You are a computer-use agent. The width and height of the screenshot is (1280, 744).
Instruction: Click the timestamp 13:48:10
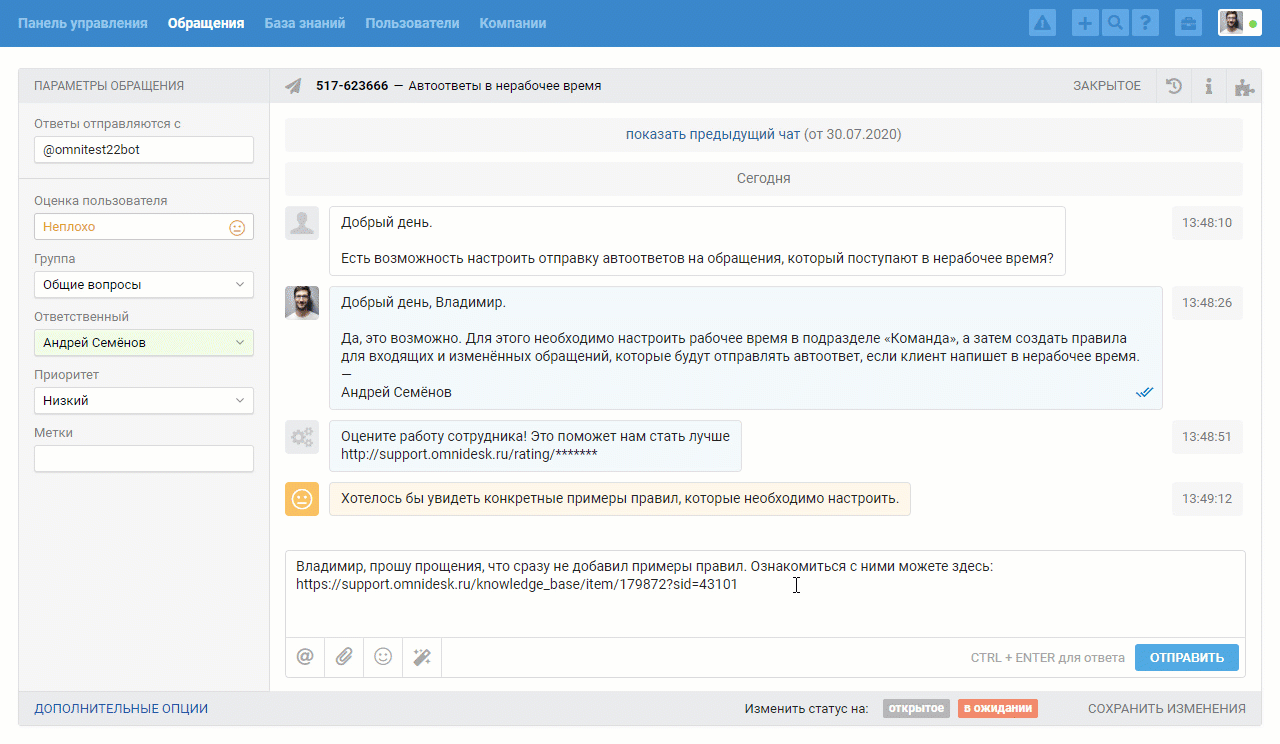(x=1207, y=223)
